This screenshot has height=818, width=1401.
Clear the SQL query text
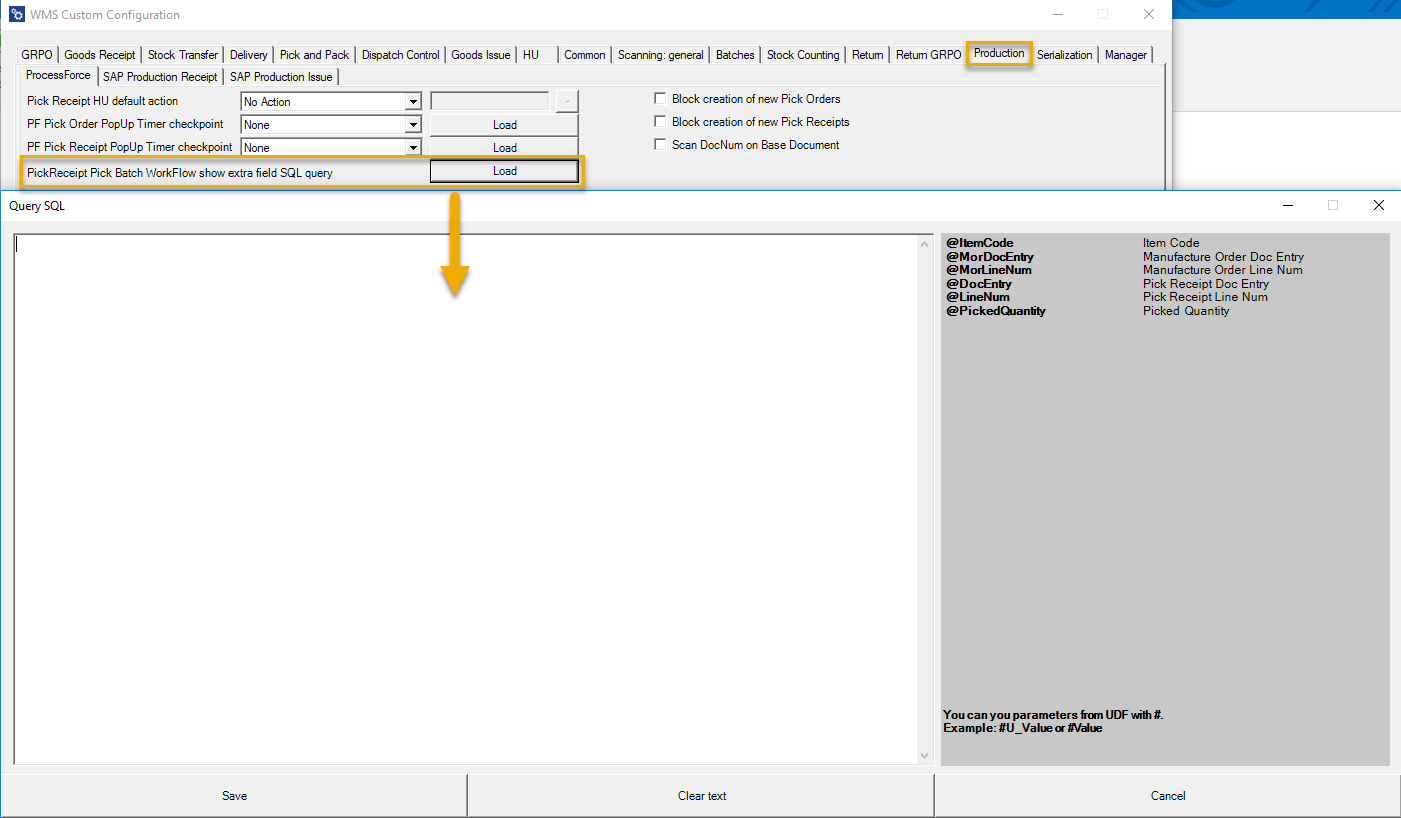(x=700, y=795)
